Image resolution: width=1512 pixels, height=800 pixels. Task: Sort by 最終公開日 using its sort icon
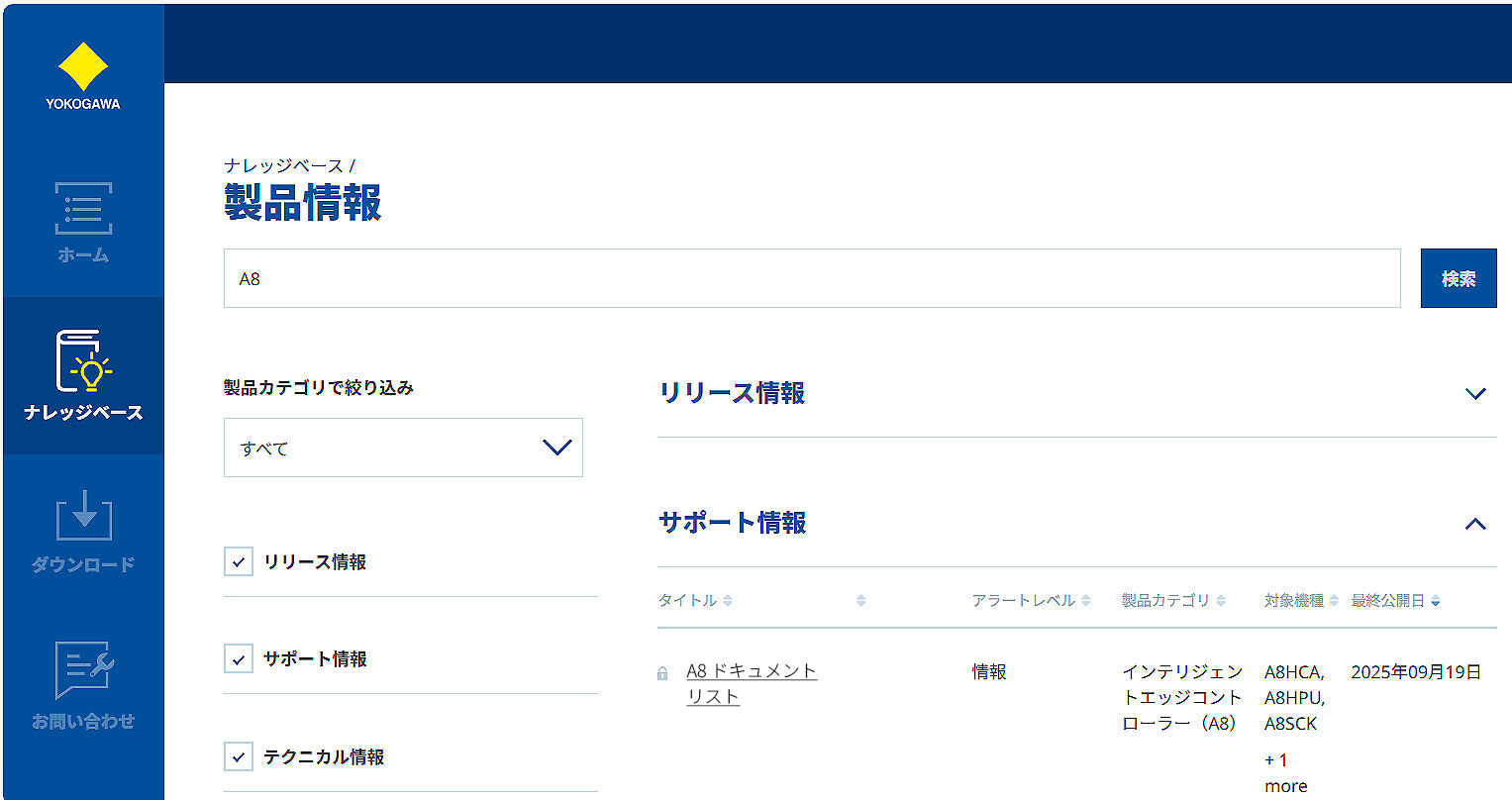coord(1438,600)
